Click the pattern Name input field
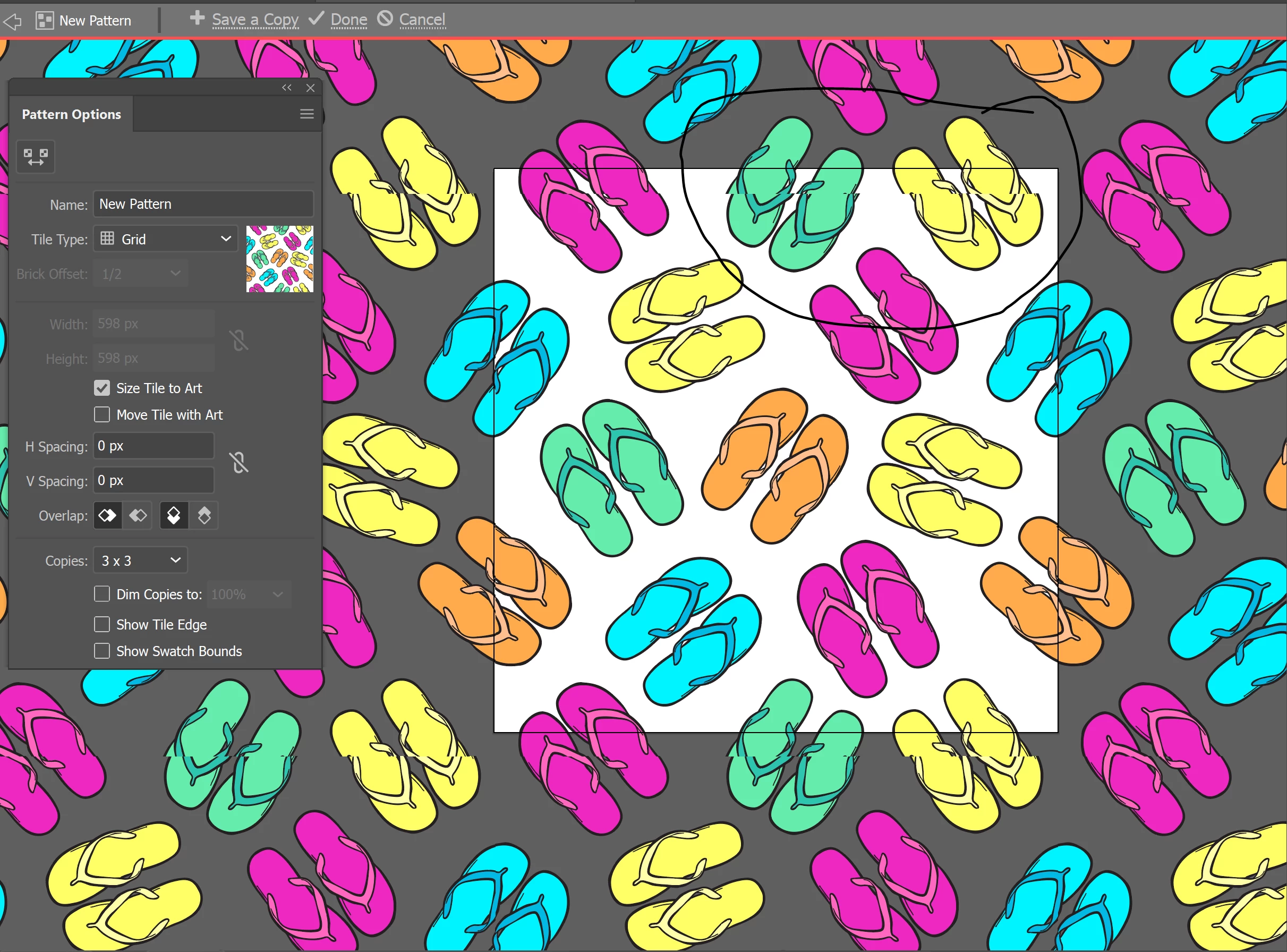The height and width of the screenshot is (952, 1287). coord(203,204)
